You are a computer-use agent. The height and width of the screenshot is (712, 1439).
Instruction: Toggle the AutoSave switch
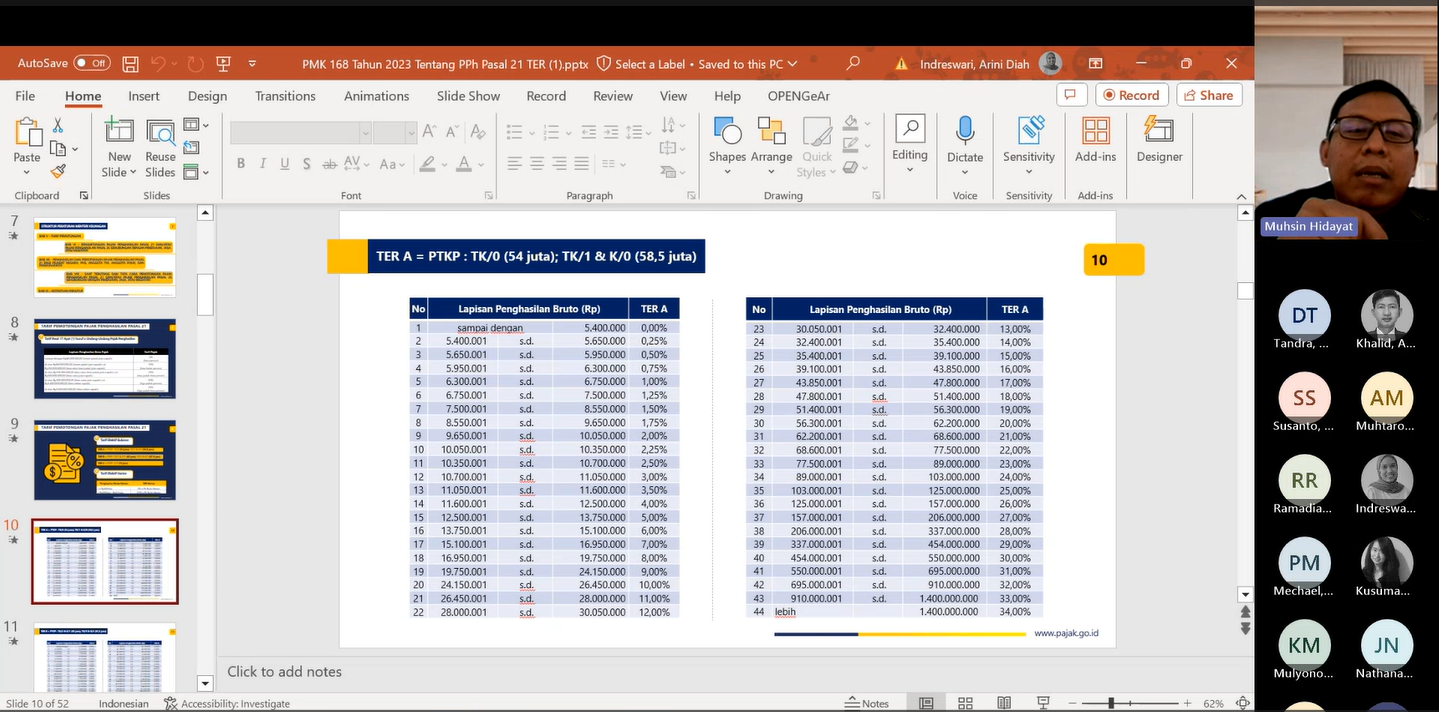pos(92,63)
